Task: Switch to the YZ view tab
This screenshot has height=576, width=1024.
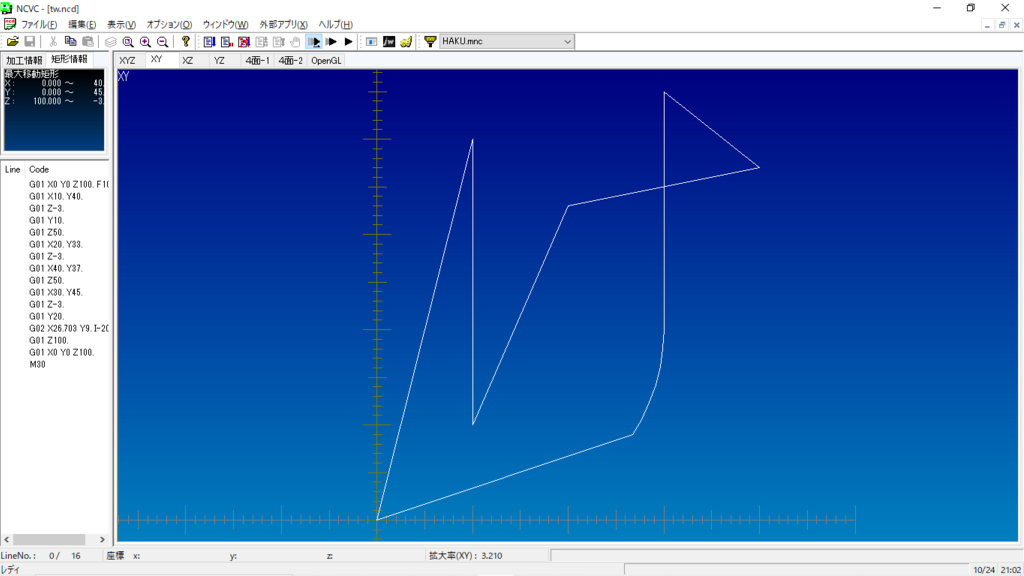Action: (x=219, y=61)
